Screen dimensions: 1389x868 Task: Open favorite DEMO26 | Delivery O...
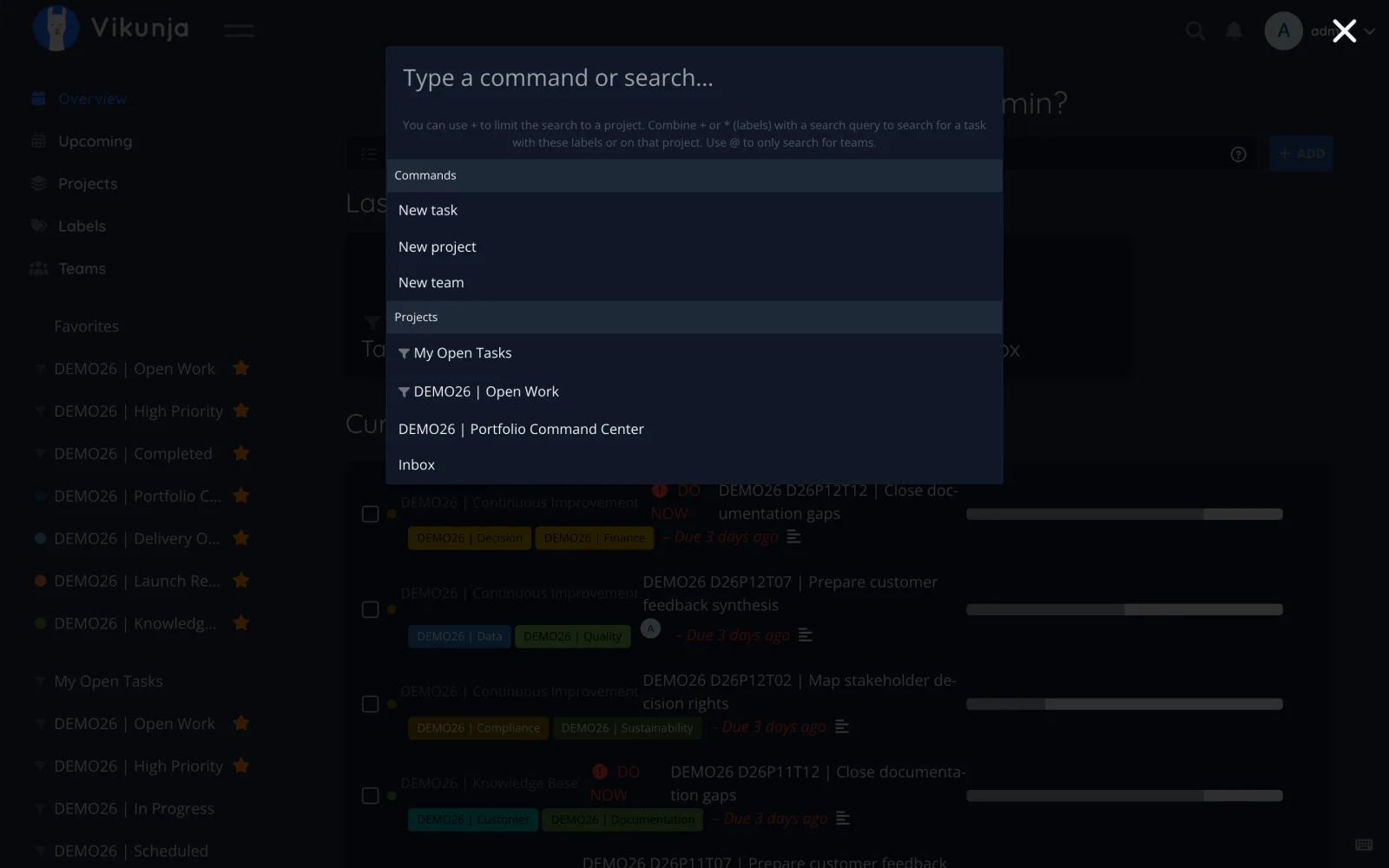(136, 538)
